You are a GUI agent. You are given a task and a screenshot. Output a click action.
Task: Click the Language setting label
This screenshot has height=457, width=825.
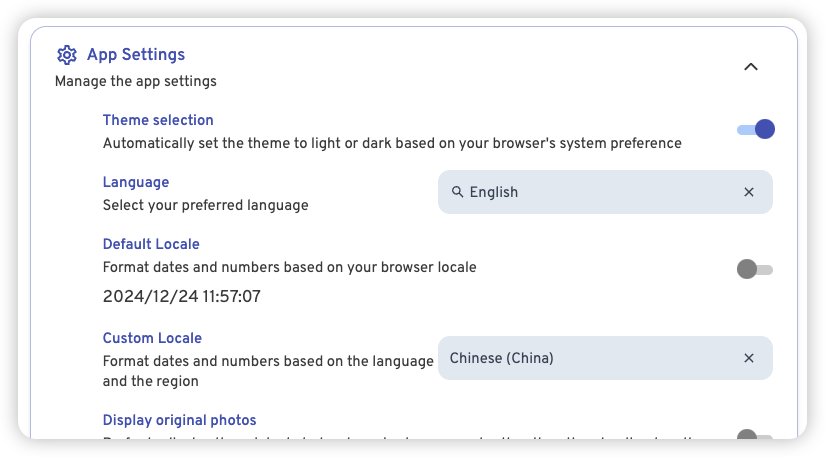click(136, 182)
